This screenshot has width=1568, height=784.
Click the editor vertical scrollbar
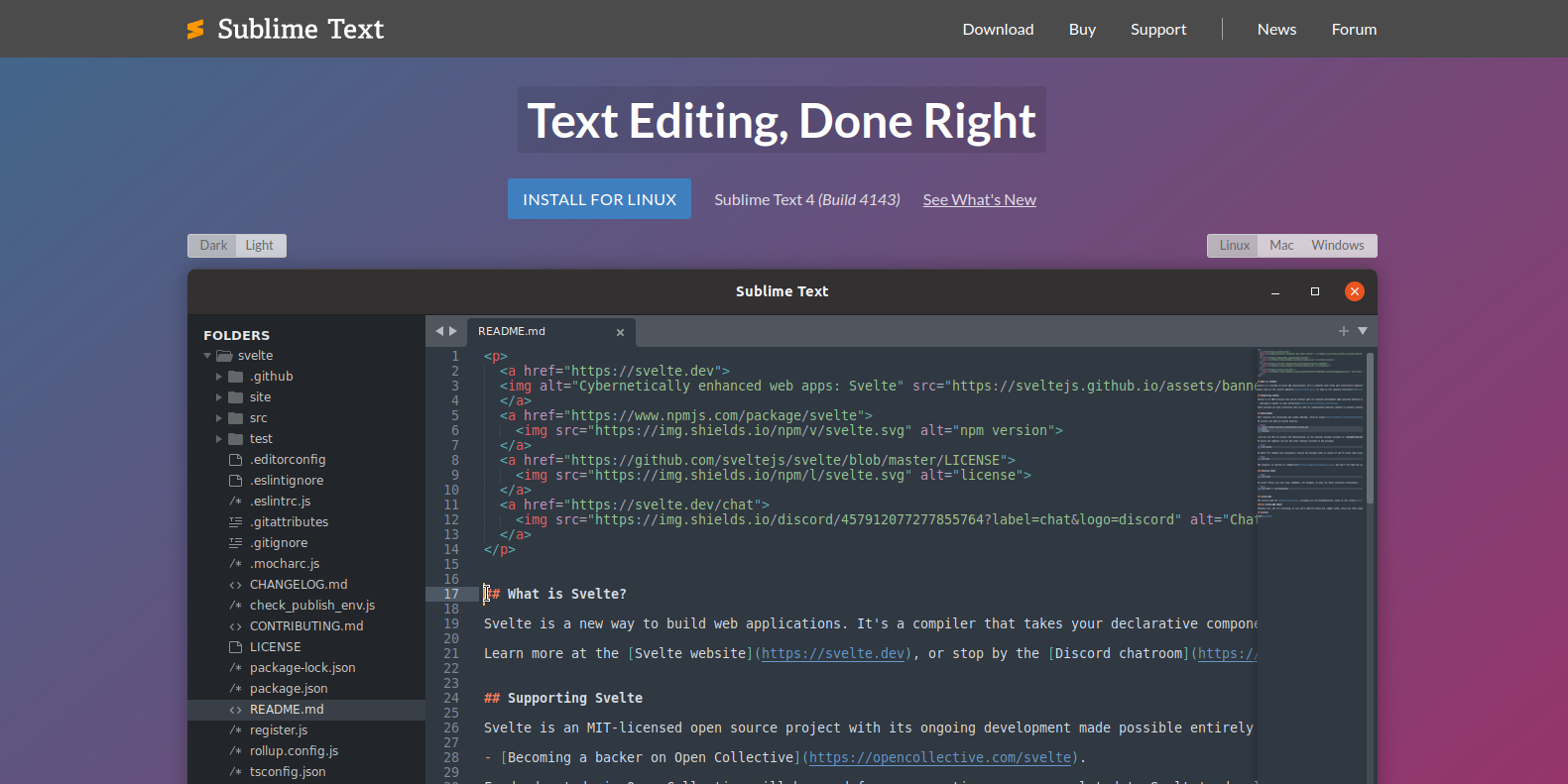[x=1370, y=428]
